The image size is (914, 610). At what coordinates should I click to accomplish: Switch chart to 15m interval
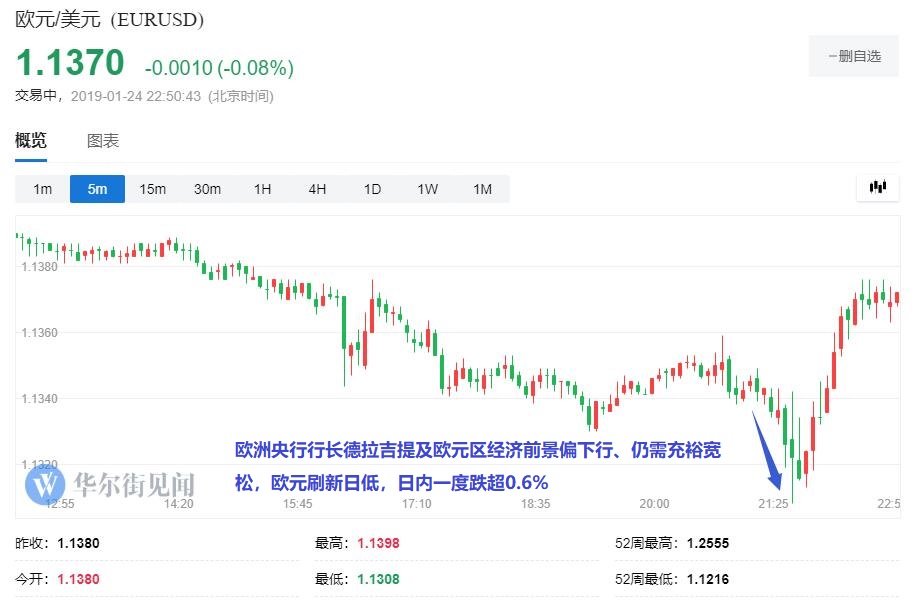pyautogui.click(x=152, y=189)
